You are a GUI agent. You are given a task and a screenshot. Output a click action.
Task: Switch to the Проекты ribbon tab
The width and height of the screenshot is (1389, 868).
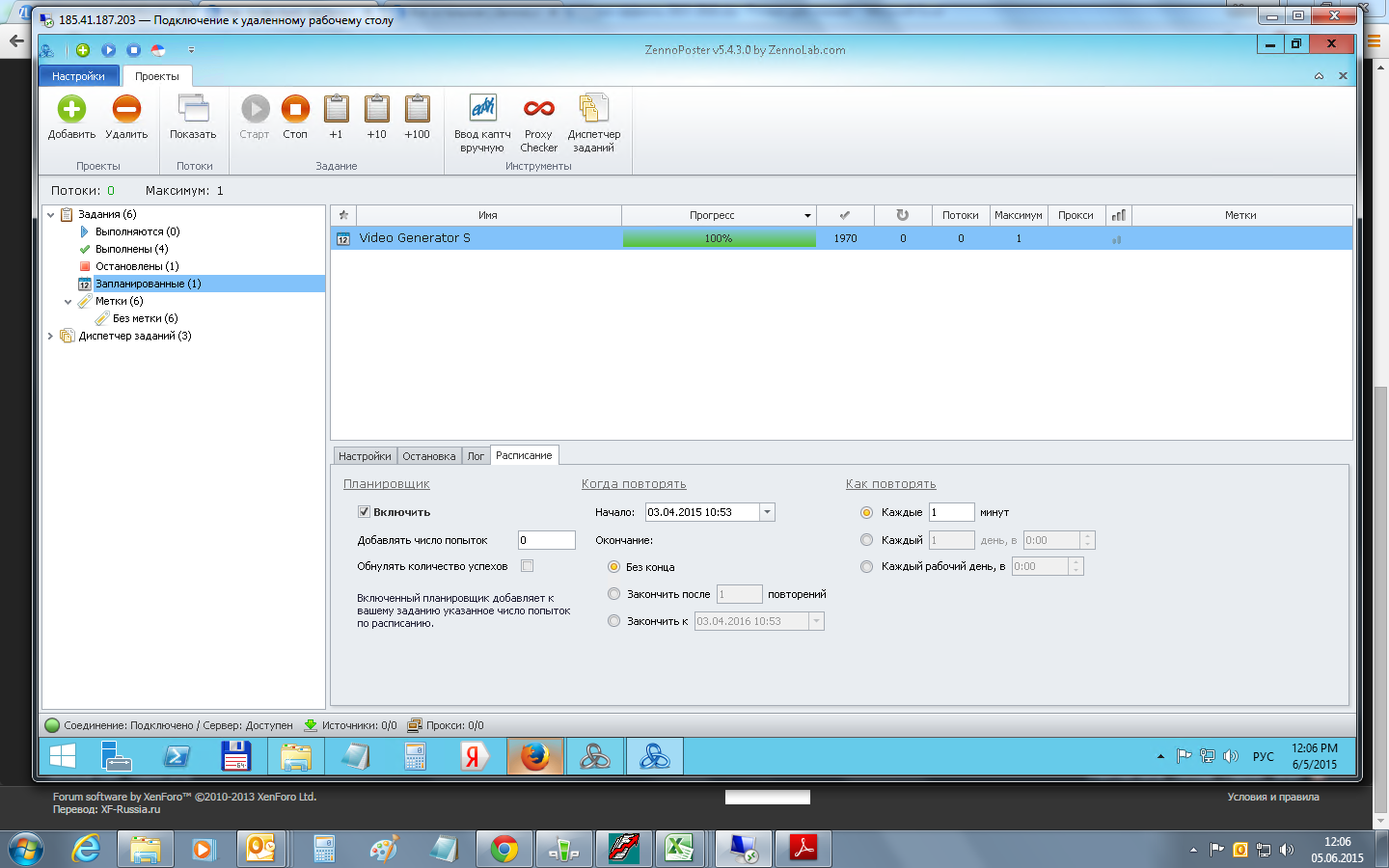156,76
